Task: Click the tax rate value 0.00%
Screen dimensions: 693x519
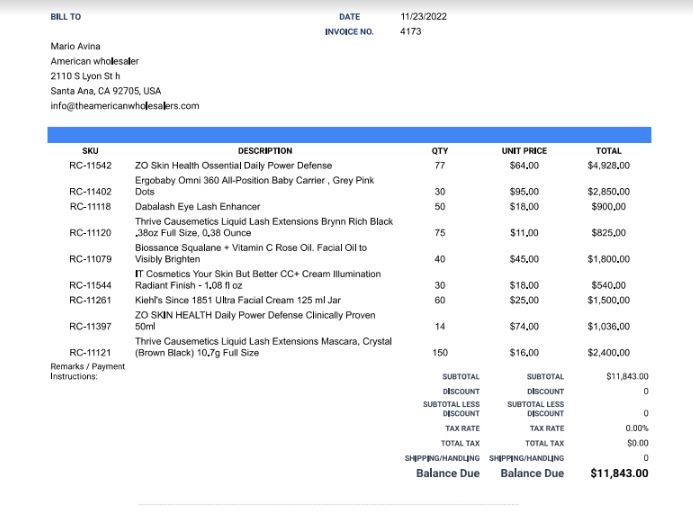Action: click(x=637, y=428)
